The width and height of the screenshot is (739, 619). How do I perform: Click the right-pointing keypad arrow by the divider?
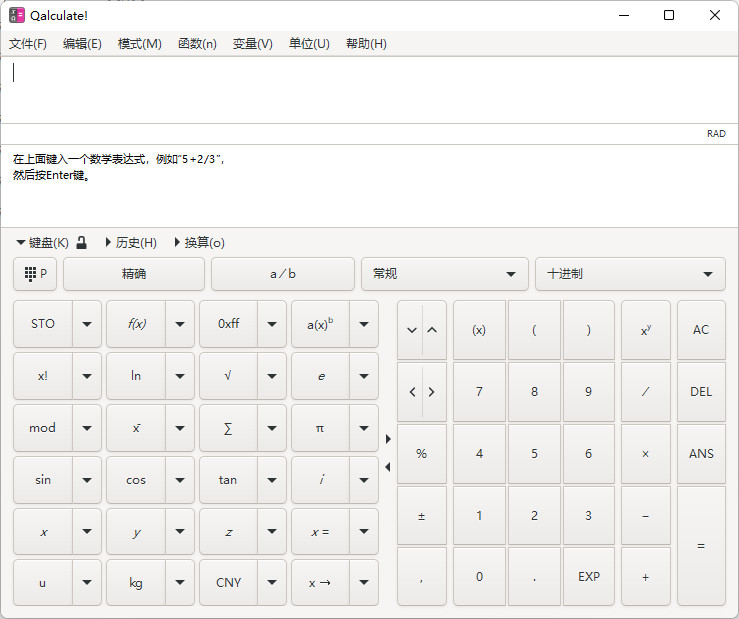(388, 439)
